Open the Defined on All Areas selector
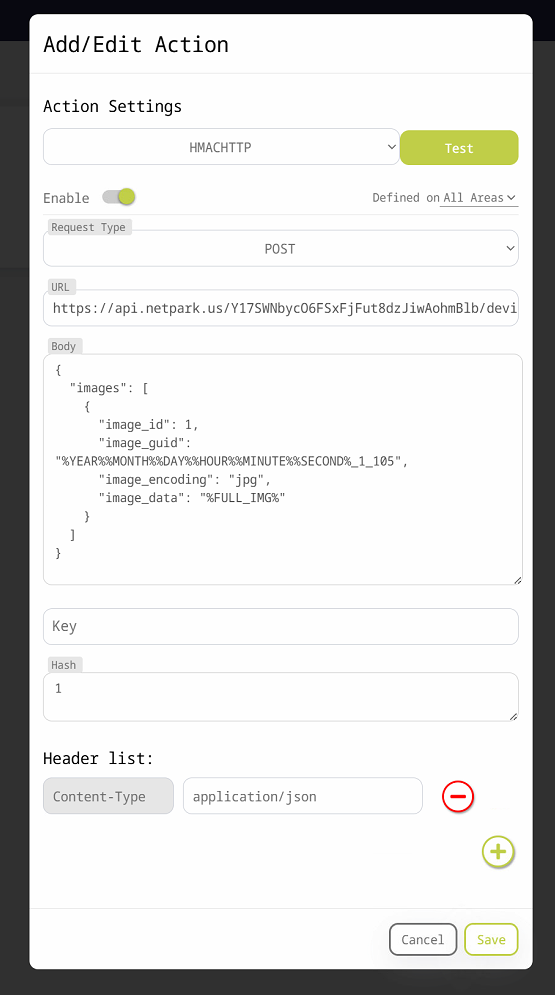The image size is (555, 995). click(x=479, y=198)
